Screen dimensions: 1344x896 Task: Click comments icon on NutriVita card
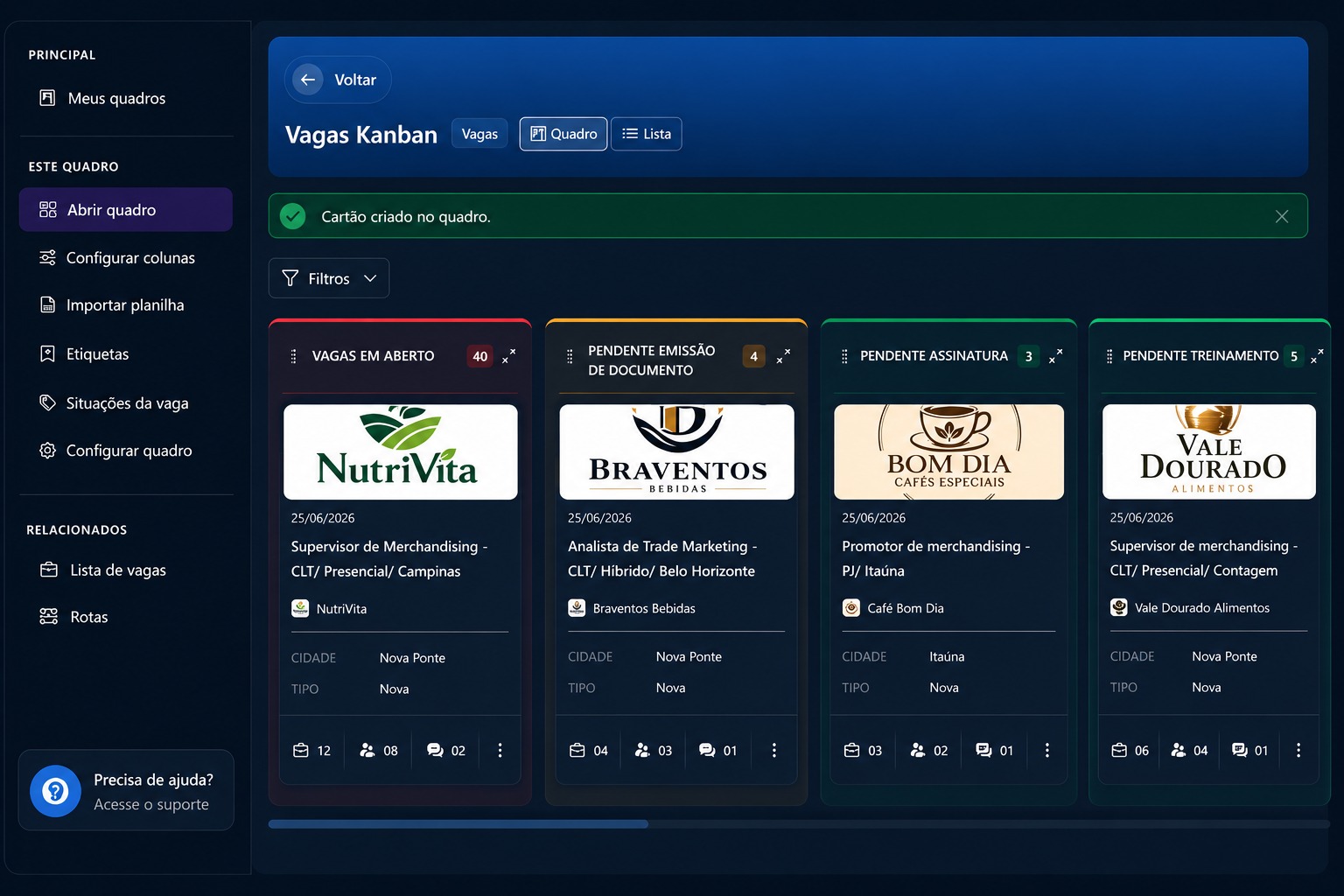point(435,750)
